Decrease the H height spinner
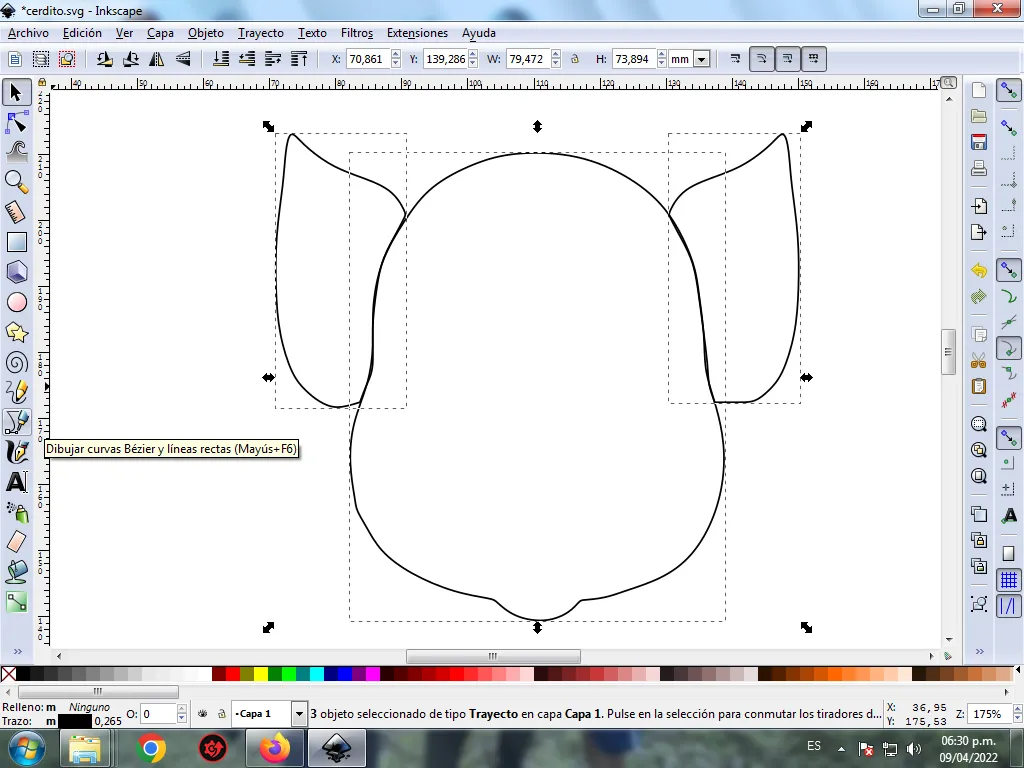This screenshot has height=768, width=1024. (x=662, y=63)
